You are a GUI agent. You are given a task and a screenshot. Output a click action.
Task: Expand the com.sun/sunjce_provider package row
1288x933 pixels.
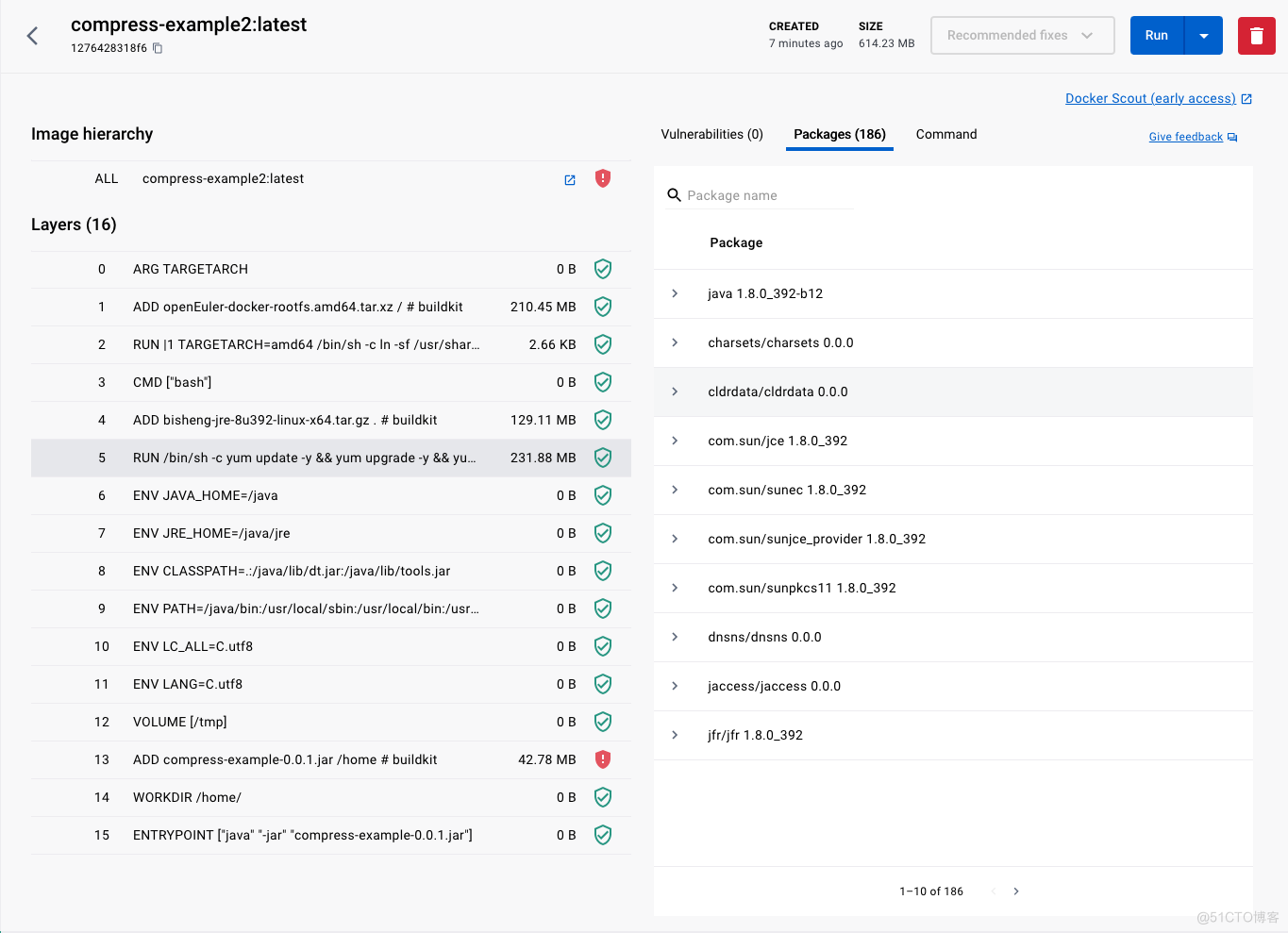(675, 539)
